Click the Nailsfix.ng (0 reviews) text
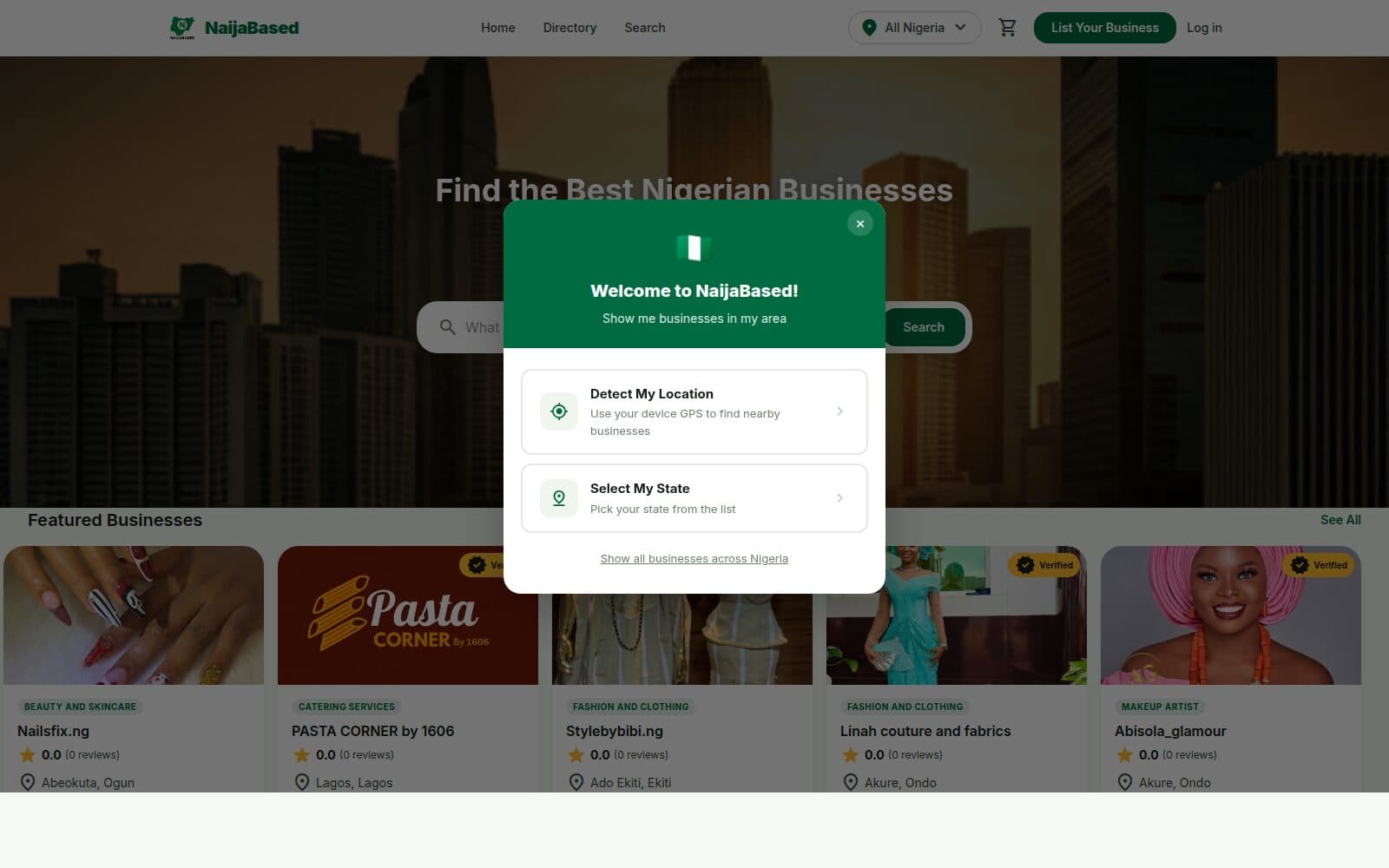Viewport: 1389px width, 868px height. [x=92, y=755]
